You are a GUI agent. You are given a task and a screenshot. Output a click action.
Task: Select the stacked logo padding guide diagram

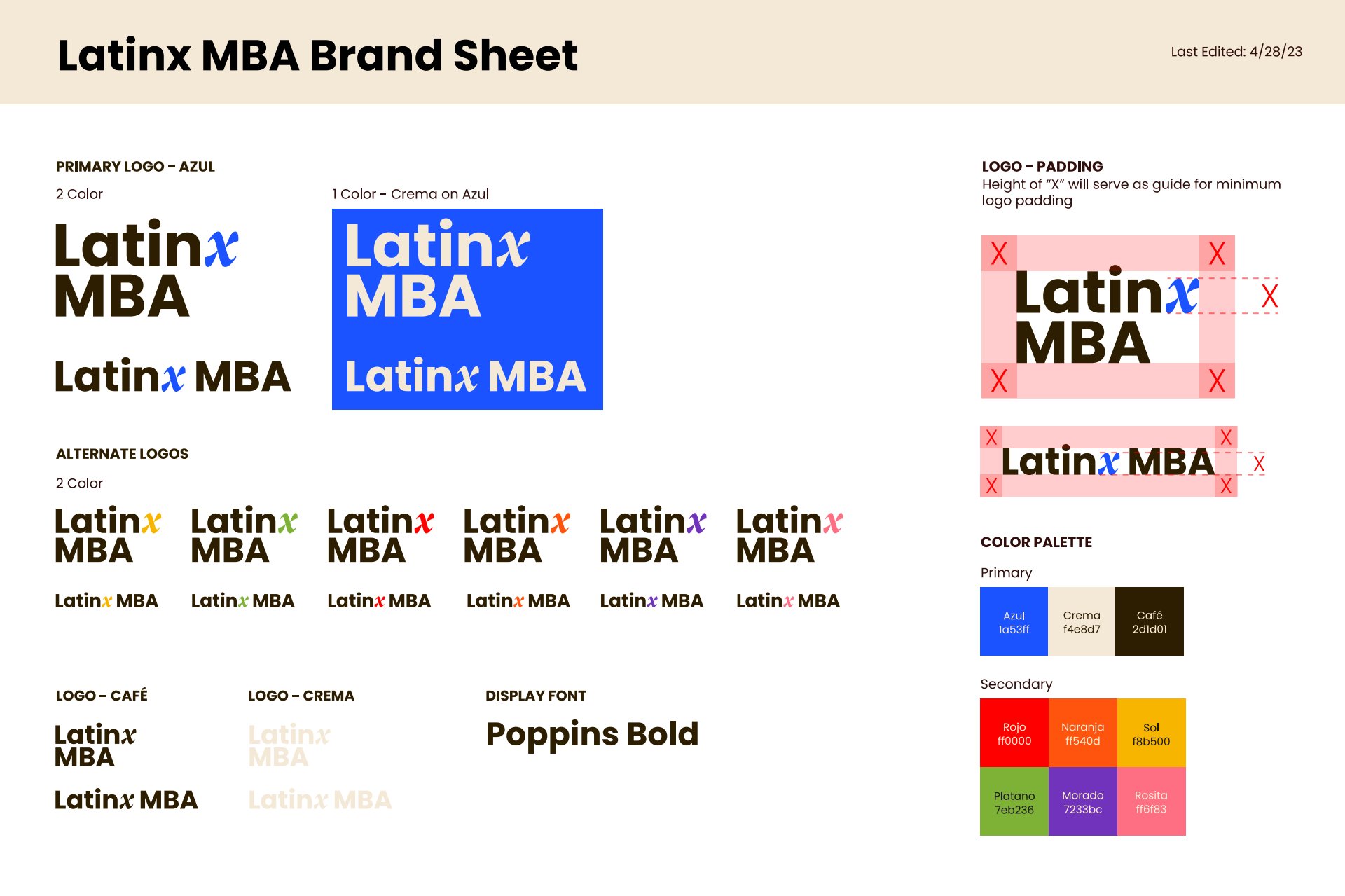click(x=1108, y=317)
